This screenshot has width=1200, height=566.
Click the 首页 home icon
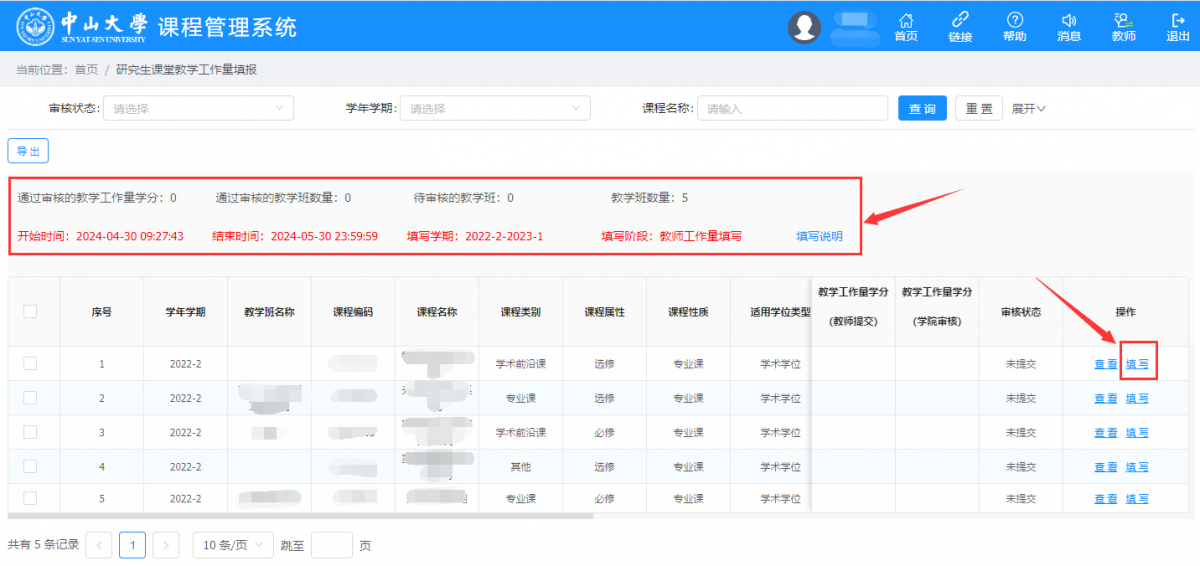[x=906, y=21]
